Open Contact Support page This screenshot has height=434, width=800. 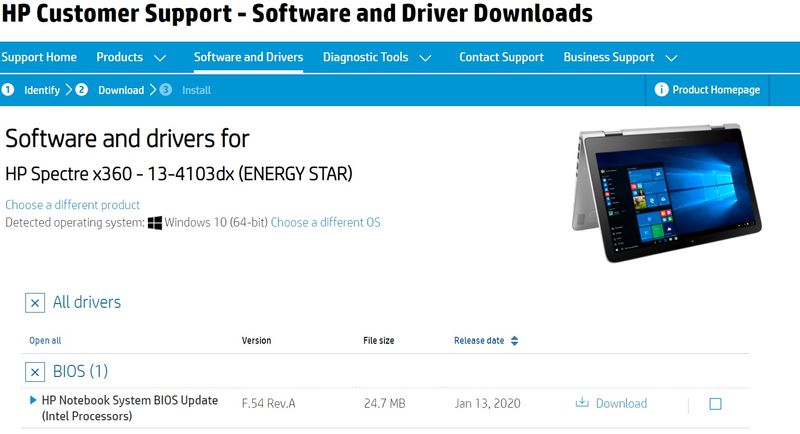[x=502, y=57]
